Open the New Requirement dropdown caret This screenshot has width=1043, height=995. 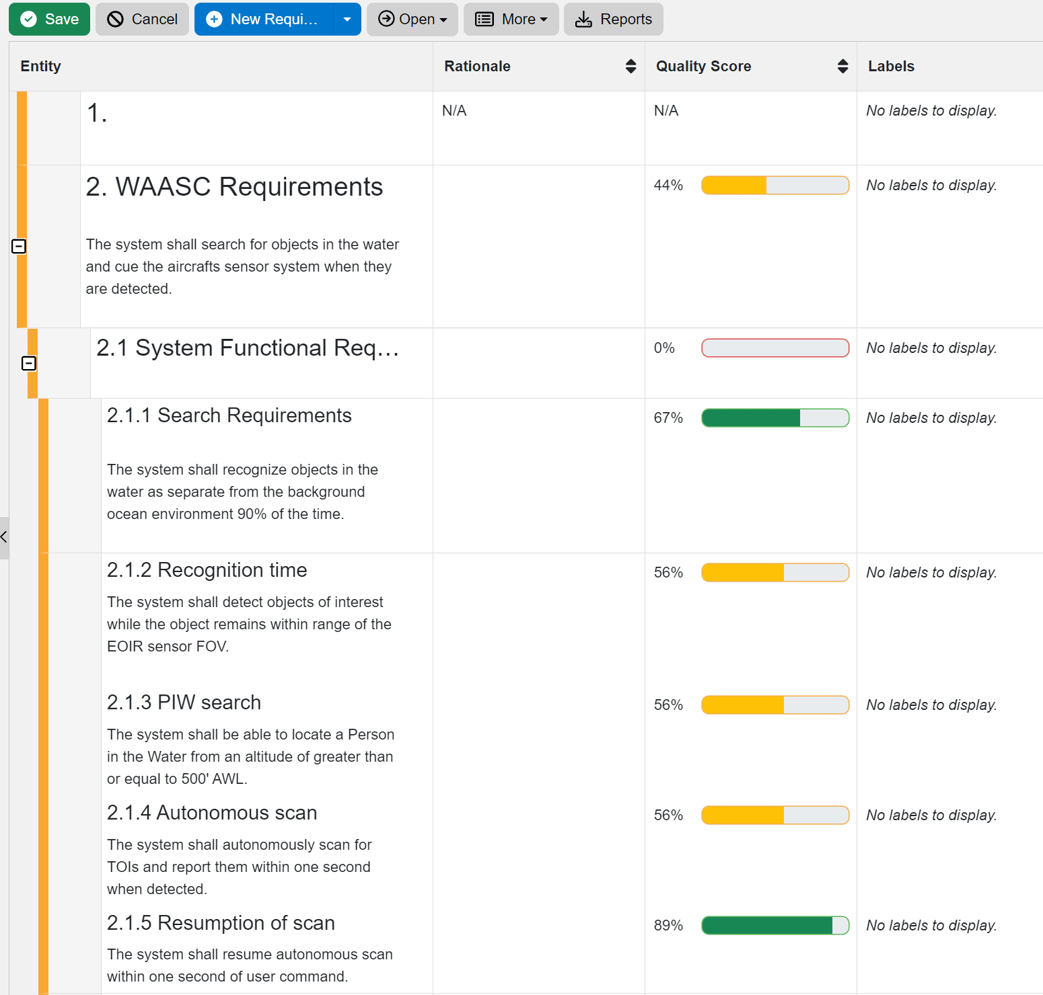(x=346, y=19)
